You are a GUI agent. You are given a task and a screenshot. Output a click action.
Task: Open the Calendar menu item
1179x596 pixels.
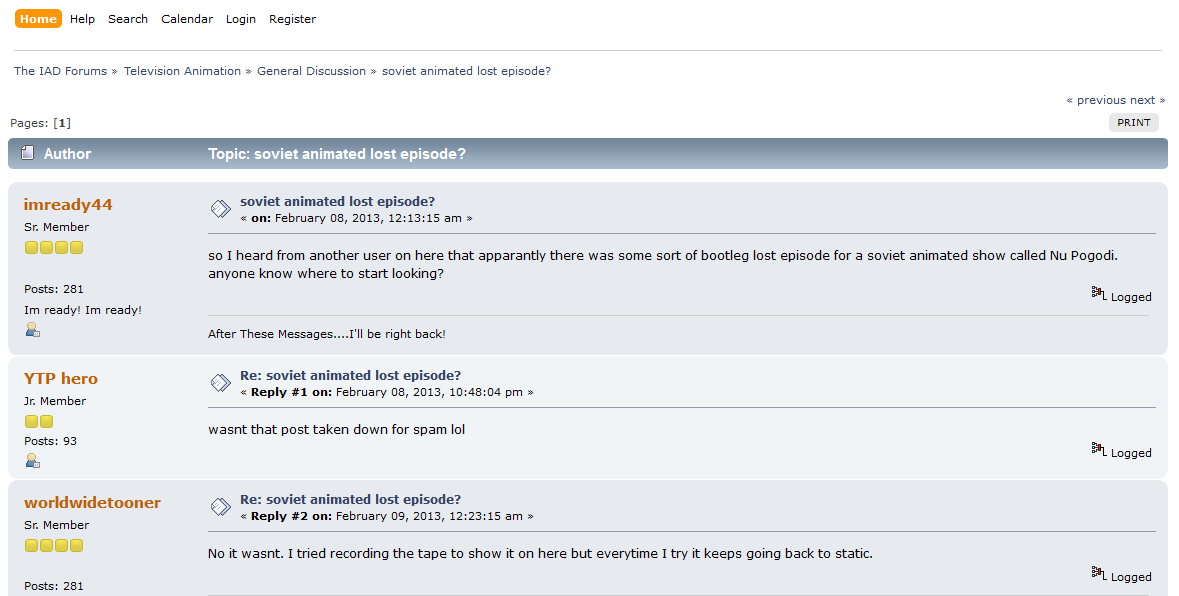coord(187,19)
